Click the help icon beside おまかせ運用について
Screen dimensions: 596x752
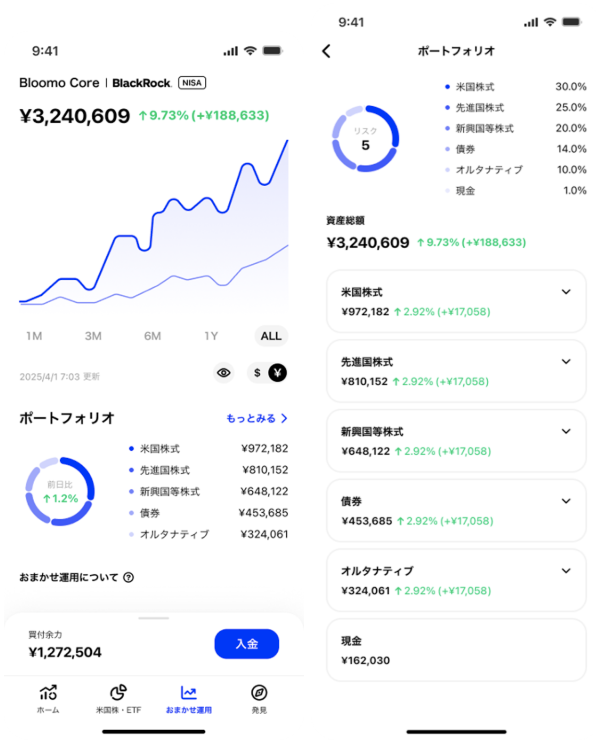[129, 577]
